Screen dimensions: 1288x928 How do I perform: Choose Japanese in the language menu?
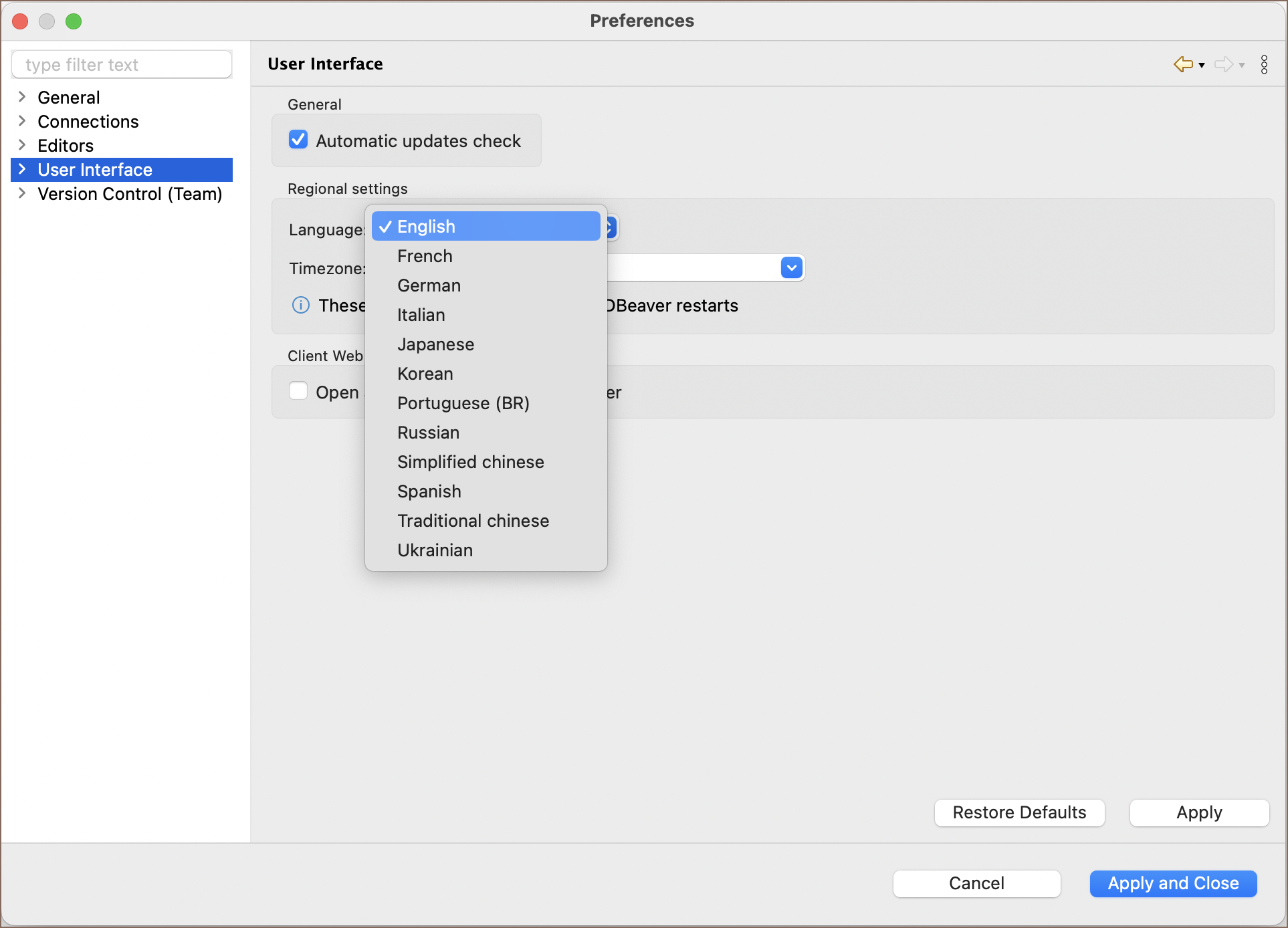tap(435, 344)
